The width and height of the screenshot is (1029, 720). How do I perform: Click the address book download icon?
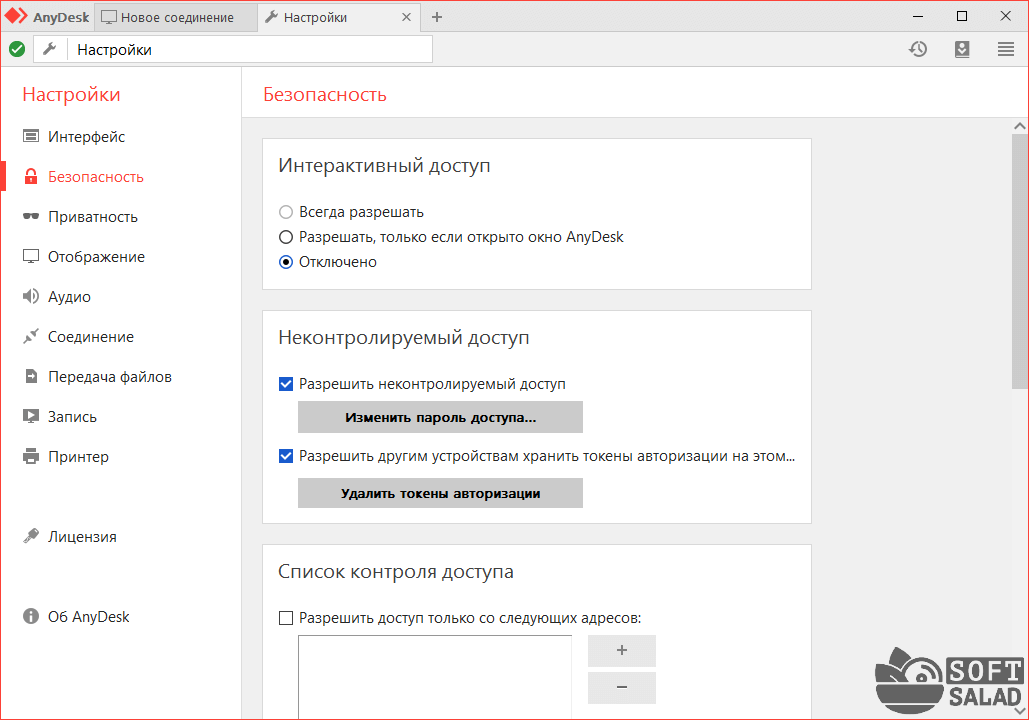click(962, 49)
